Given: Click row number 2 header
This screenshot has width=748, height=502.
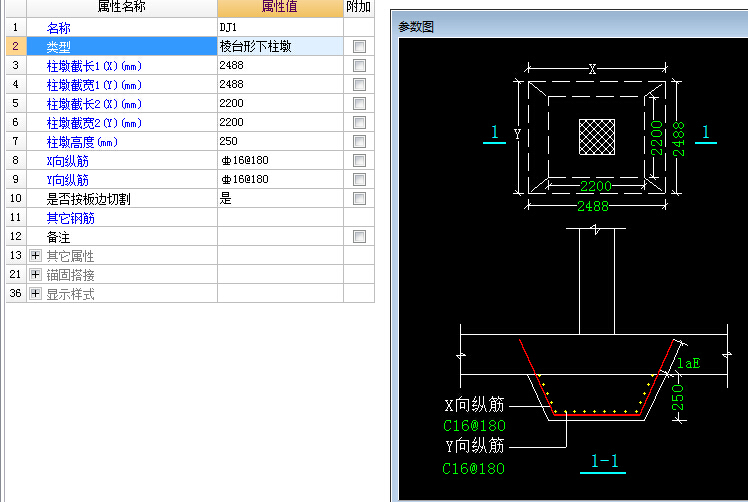Looking at the screenshot, I should (16, 46).
